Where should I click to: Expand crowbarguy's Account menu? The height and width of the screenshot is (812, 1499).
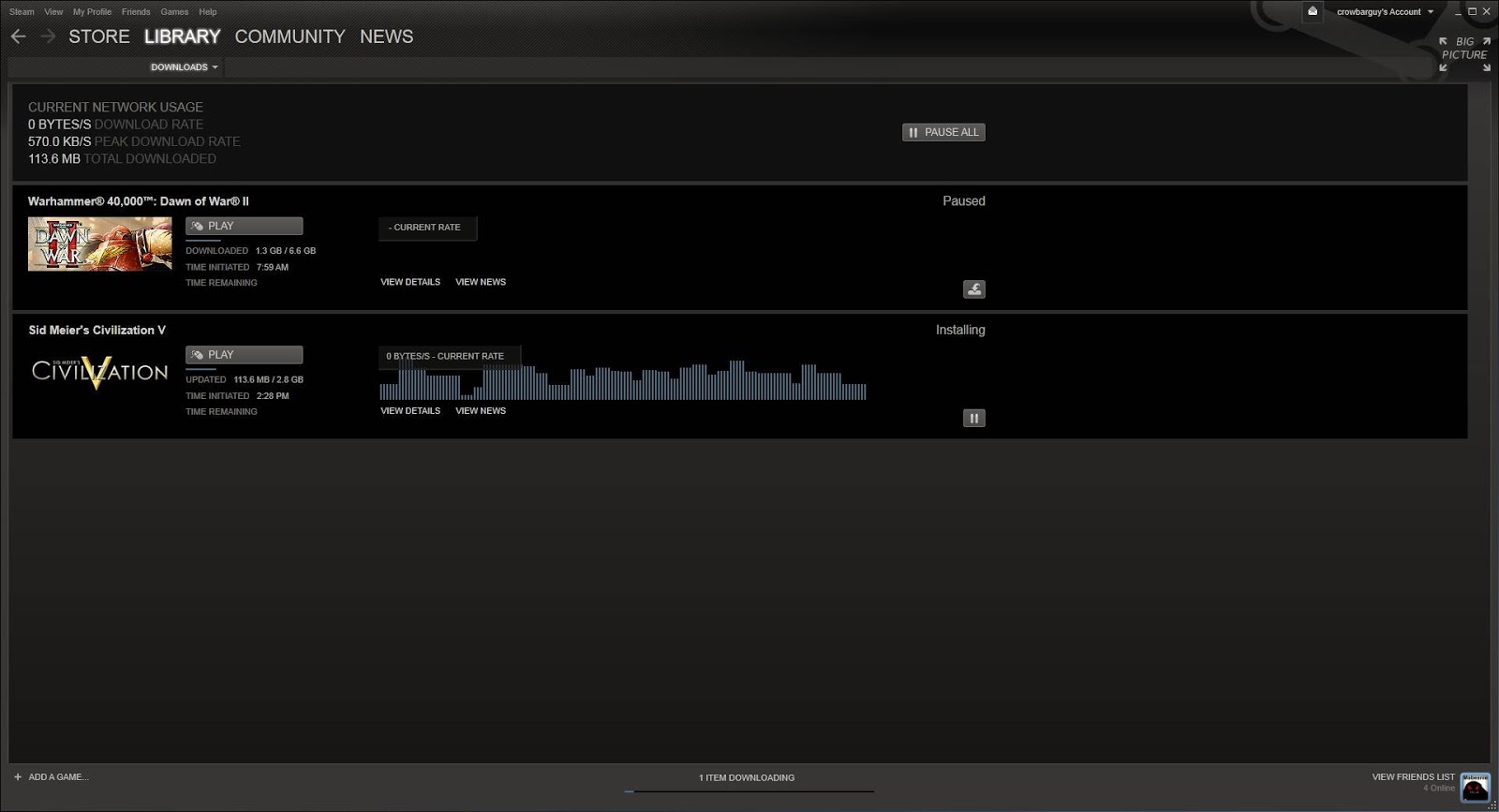[x=1385, y=12]
